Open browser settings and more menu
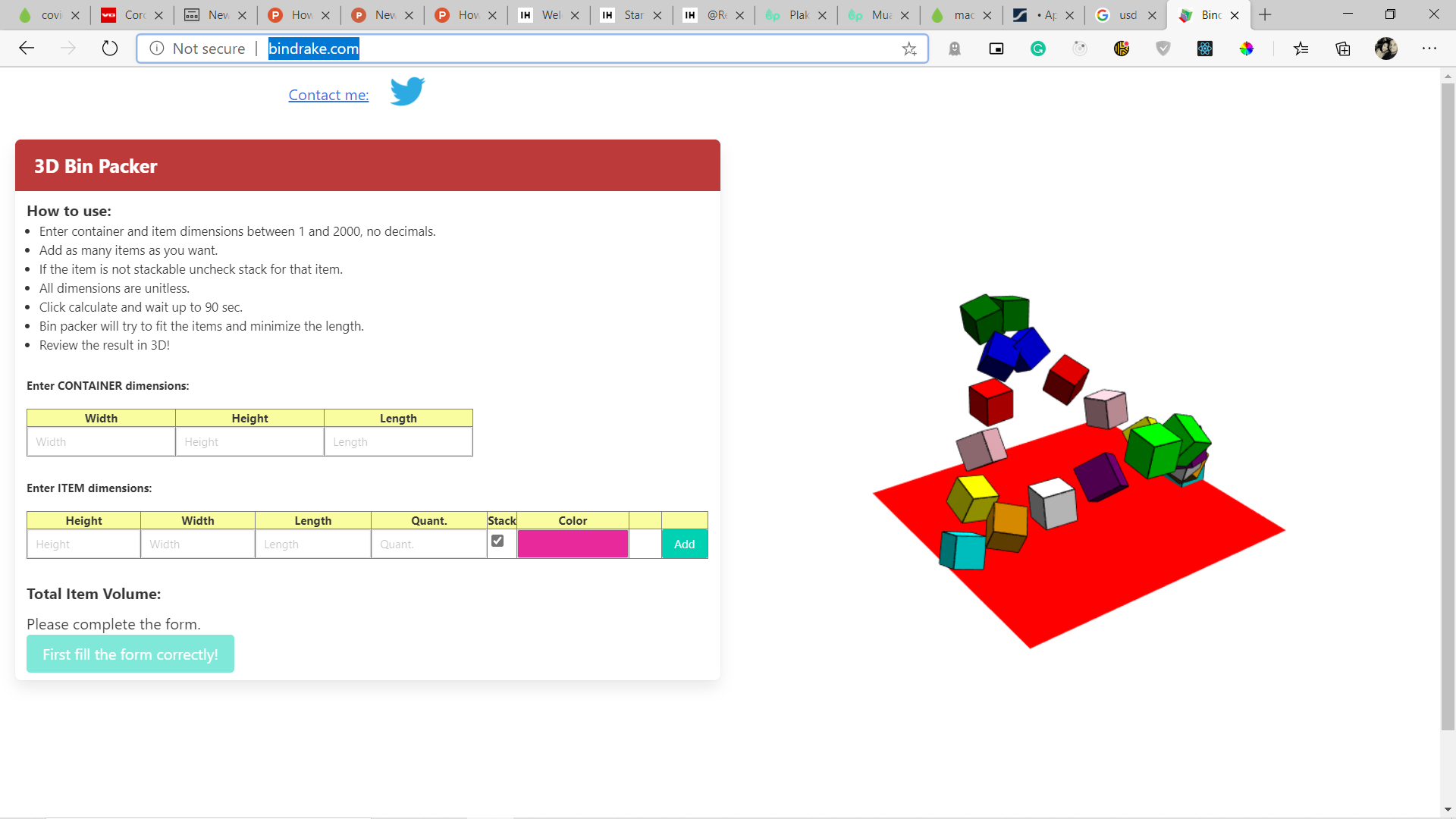Image resolution: width=1456 pixels, height=819 pixels. (x=1429, y=49)
